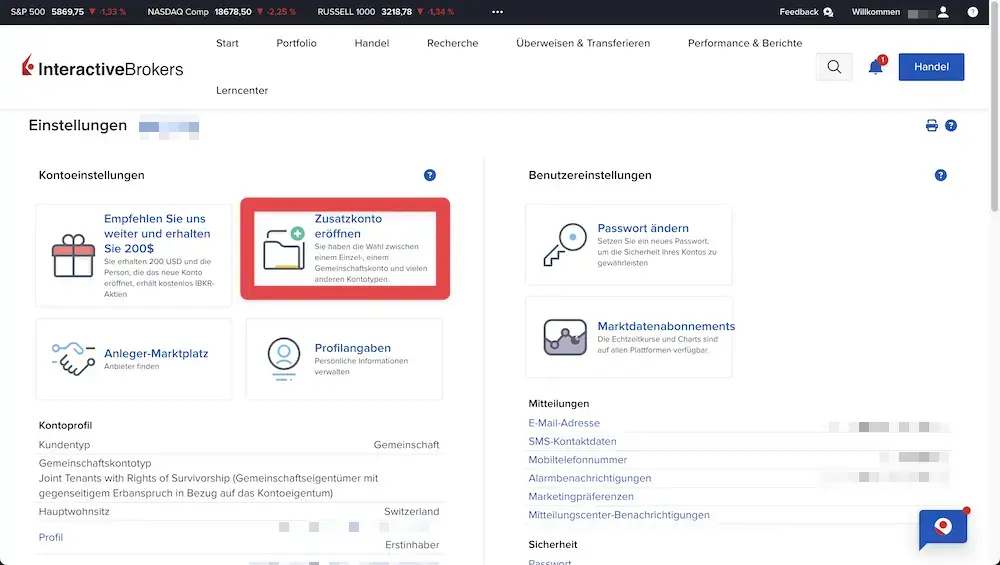Click the Willkommen text in the top bar
Screen dimensions: 1000x565
[876, 12]
